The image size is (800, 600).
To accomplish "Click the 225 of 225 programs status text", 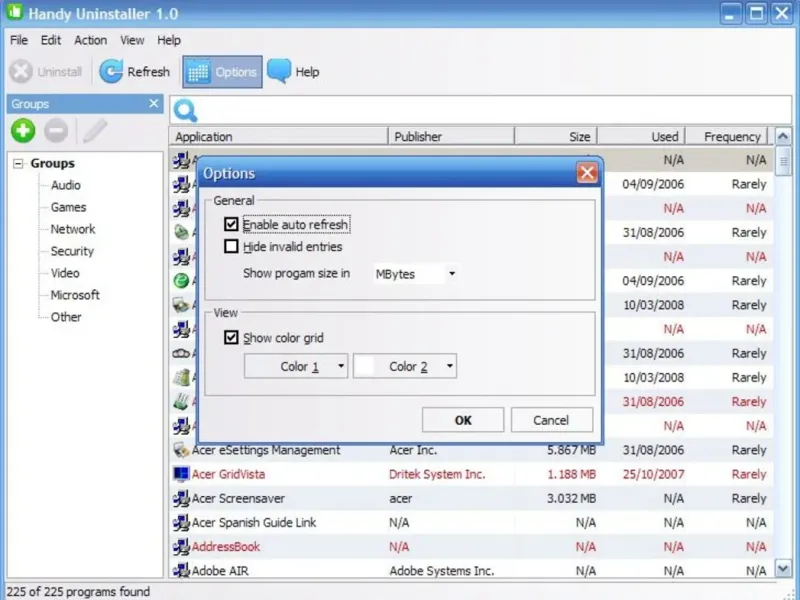I will 78,591.
